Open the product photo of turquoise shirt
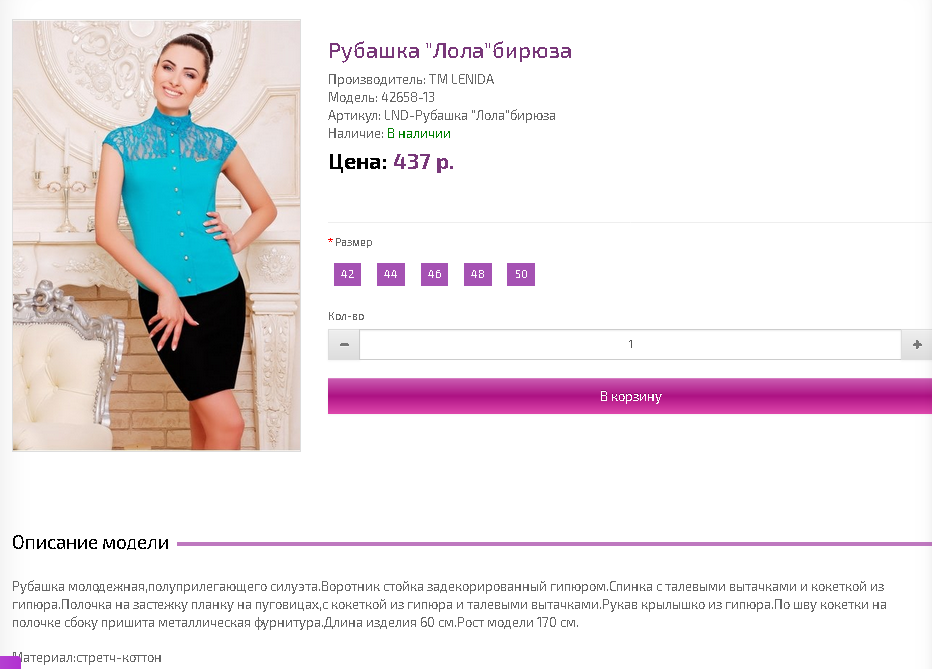This screenshot has width=932, height=669. click(x=156, y=235)
